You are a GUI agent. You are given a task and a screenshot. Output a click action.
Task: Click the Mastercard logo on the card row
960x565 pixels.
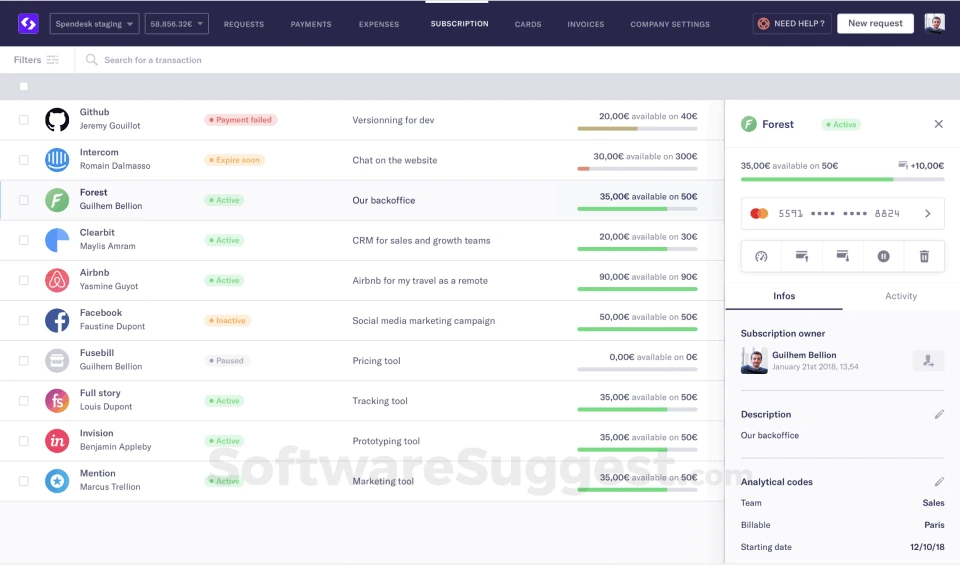point(759,214)
